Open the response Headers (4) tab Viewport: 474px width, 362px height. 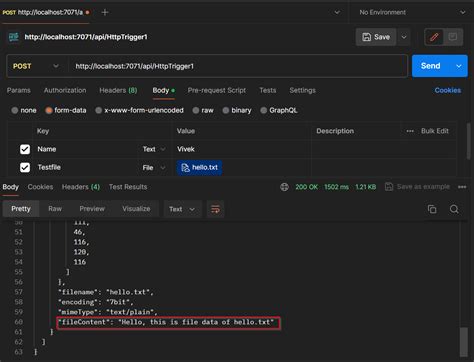(x=81, y=187)
